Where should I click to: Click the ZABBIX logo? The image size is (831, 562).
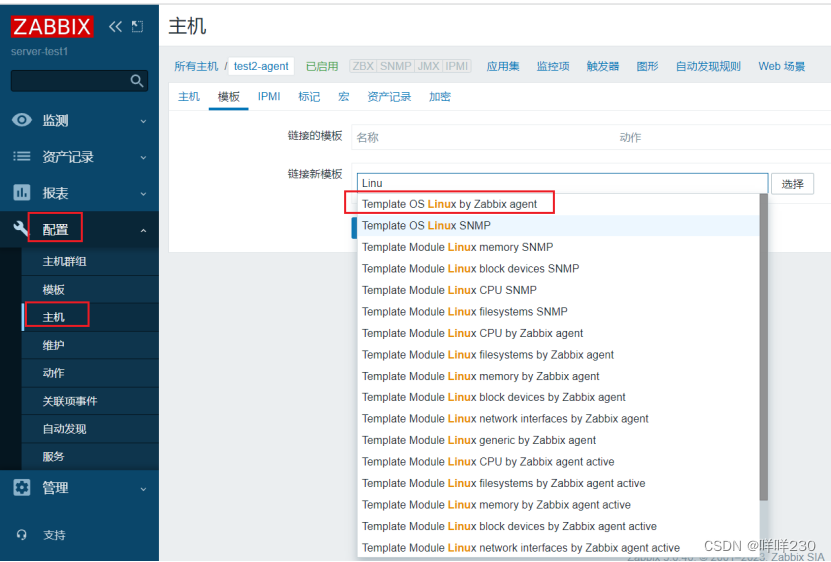(x=52, y=26)
